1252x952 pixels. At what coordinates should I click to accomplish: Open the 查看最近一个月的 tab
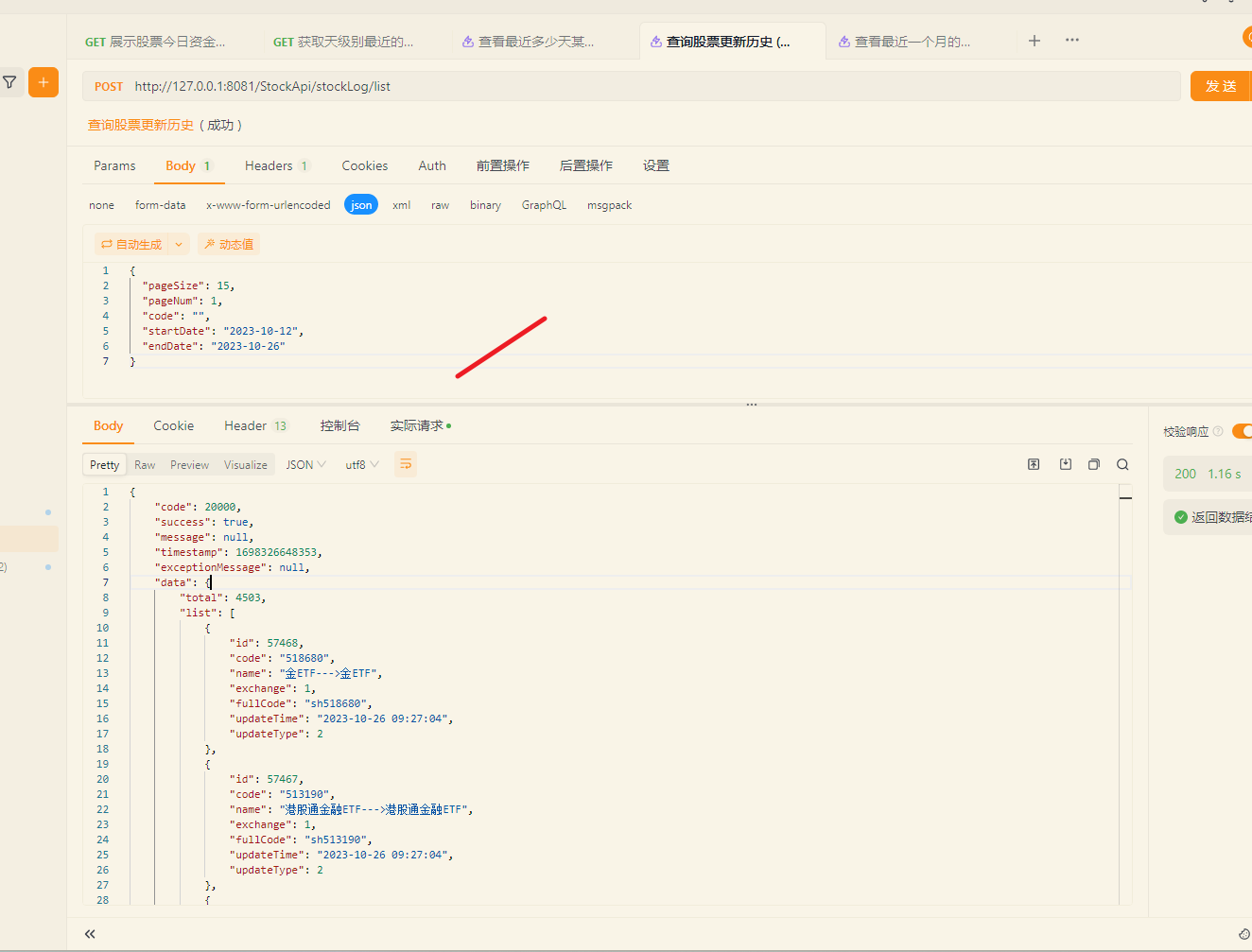click(x=905, y=42)
